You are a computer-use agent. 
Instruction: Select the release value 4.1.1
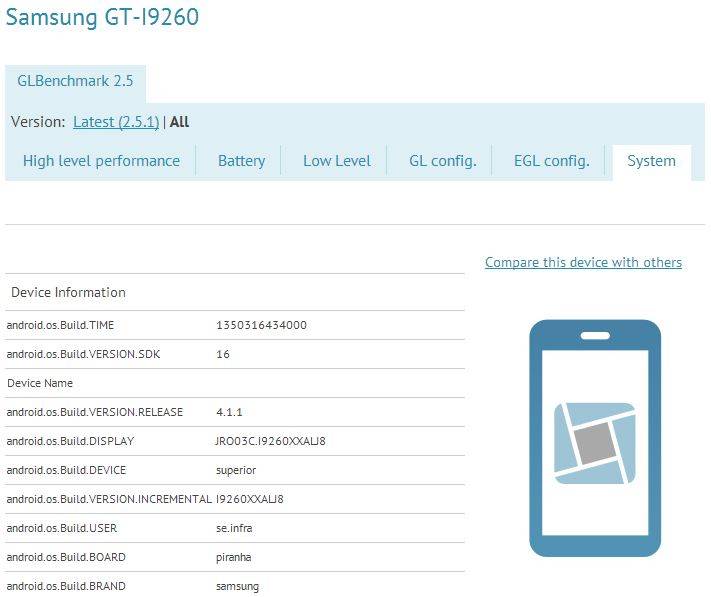click(229, 412)
